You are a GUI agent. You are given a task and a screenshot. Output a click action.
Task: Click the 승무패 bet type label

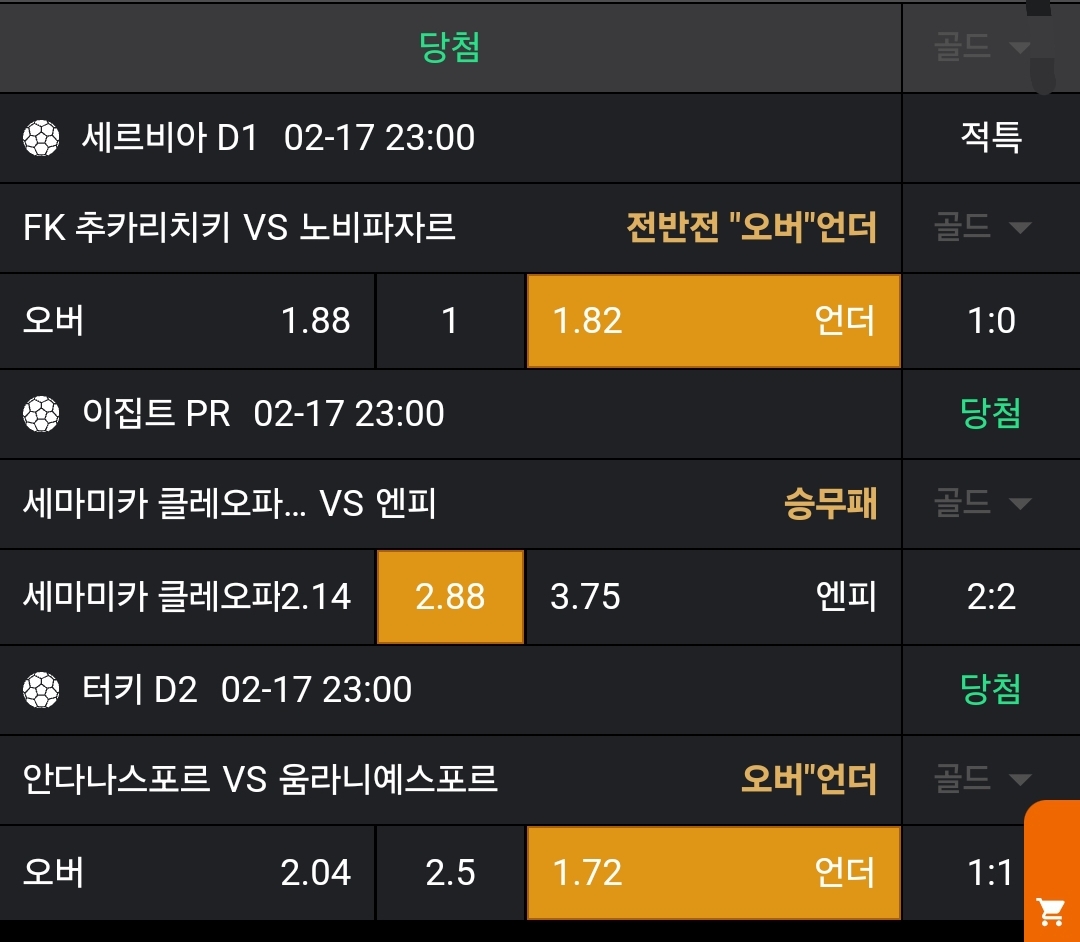(830, 504)
